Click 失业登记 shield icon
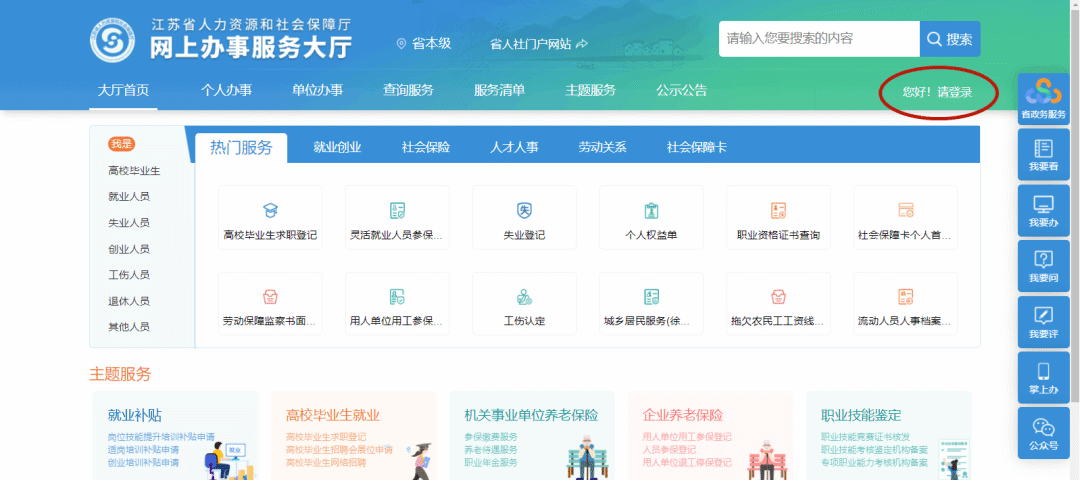This screenshot has width=1080, height=480. point(524,210)
